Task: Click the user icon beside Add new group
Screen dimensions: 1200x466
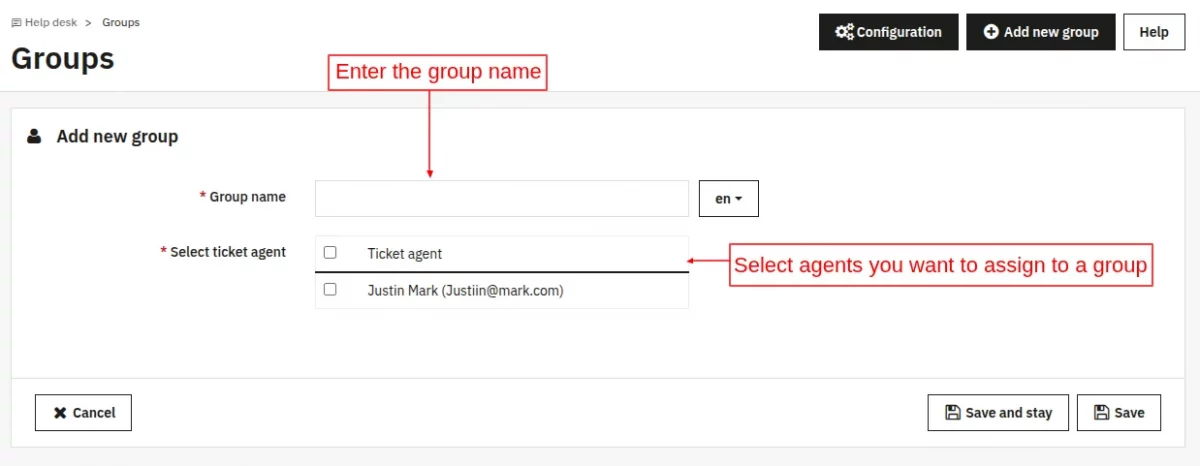Action: coord(35,136)
